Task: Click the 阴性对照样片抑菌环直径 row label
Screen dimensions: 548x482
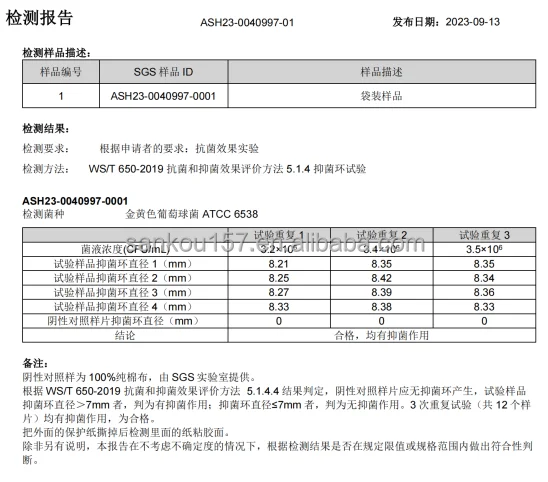Action: click(123, 321)
